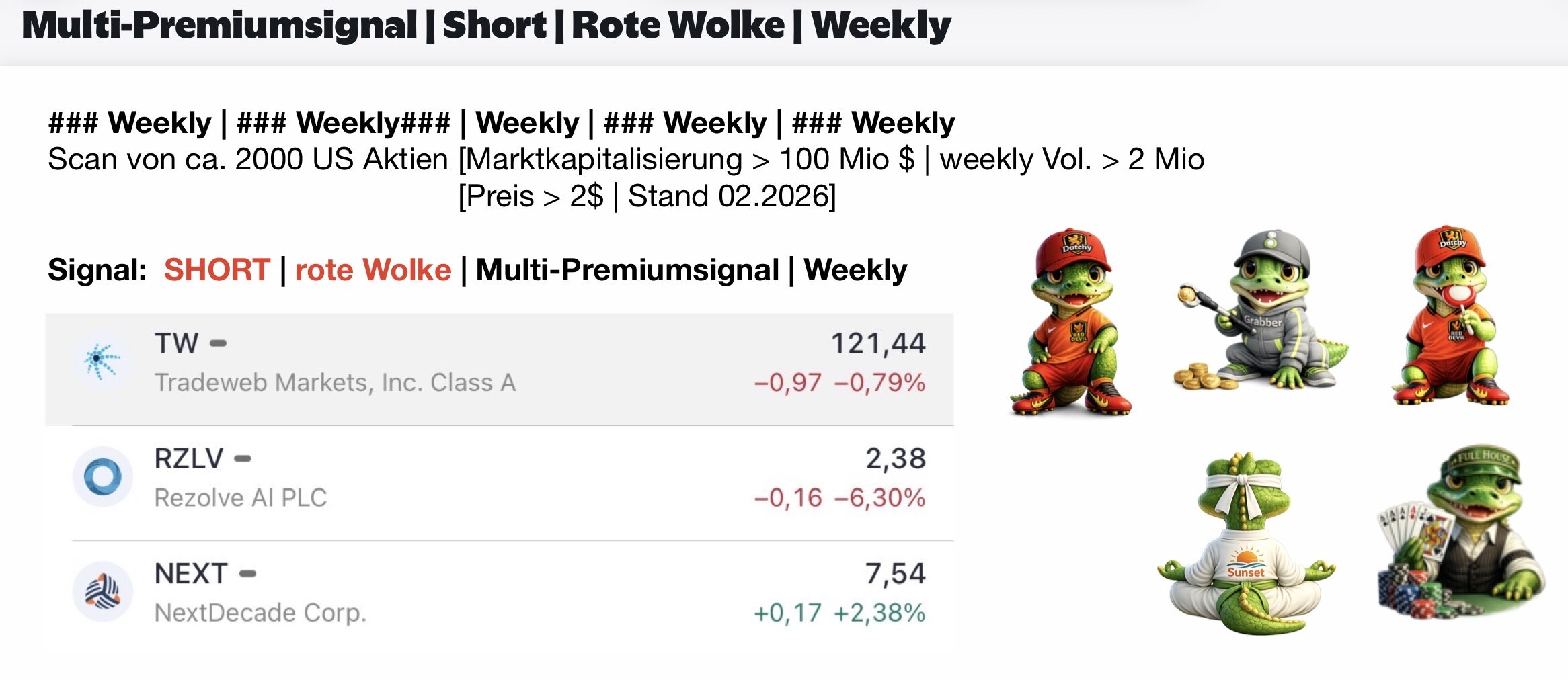Click the TW price 121,44
The image size is (1568, 680).
click(878, 343)
